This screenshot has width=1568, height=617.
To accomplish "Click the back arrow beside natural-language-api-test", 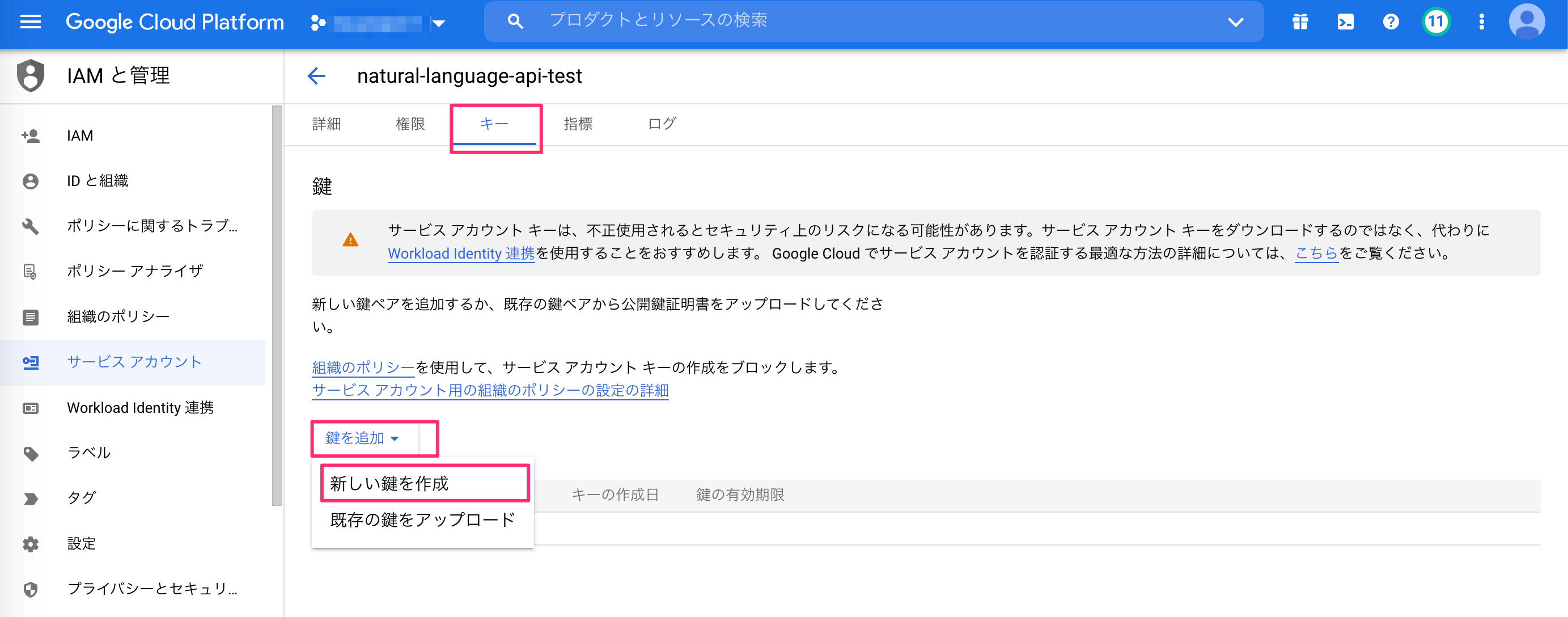I will coord(316,76).
